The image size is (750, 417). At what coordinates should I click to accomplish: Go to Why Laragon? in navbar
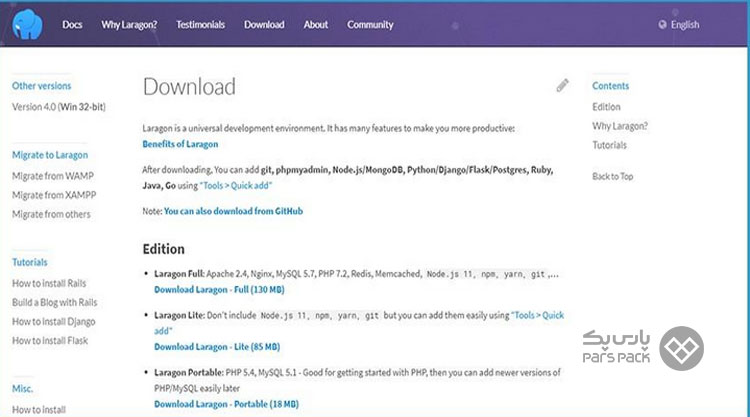pos(129,25)
